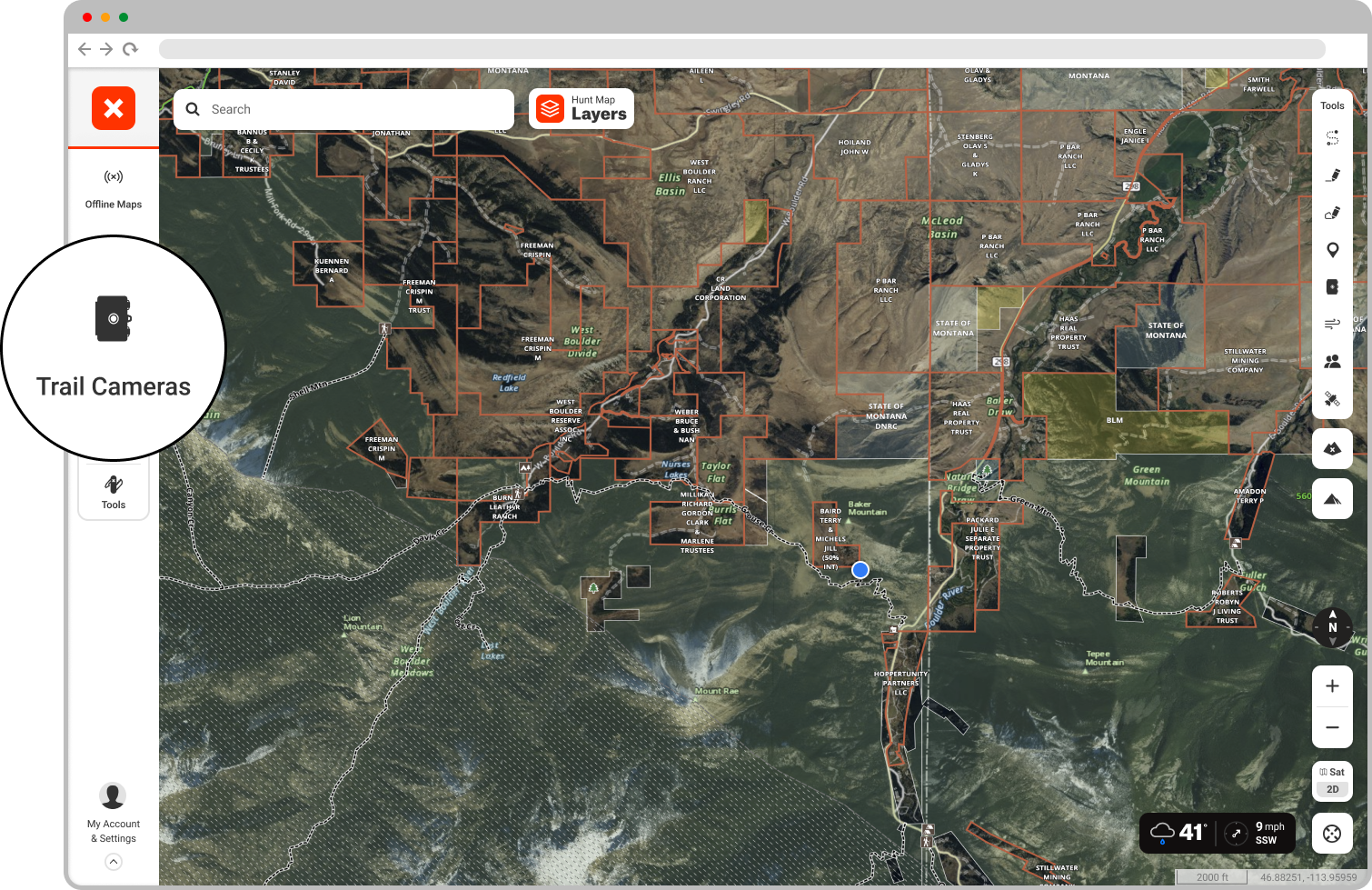Click the Baker Mountain label
Image resolution: width=1372 pixels, height=890 pixels.
tap(867, 508)
